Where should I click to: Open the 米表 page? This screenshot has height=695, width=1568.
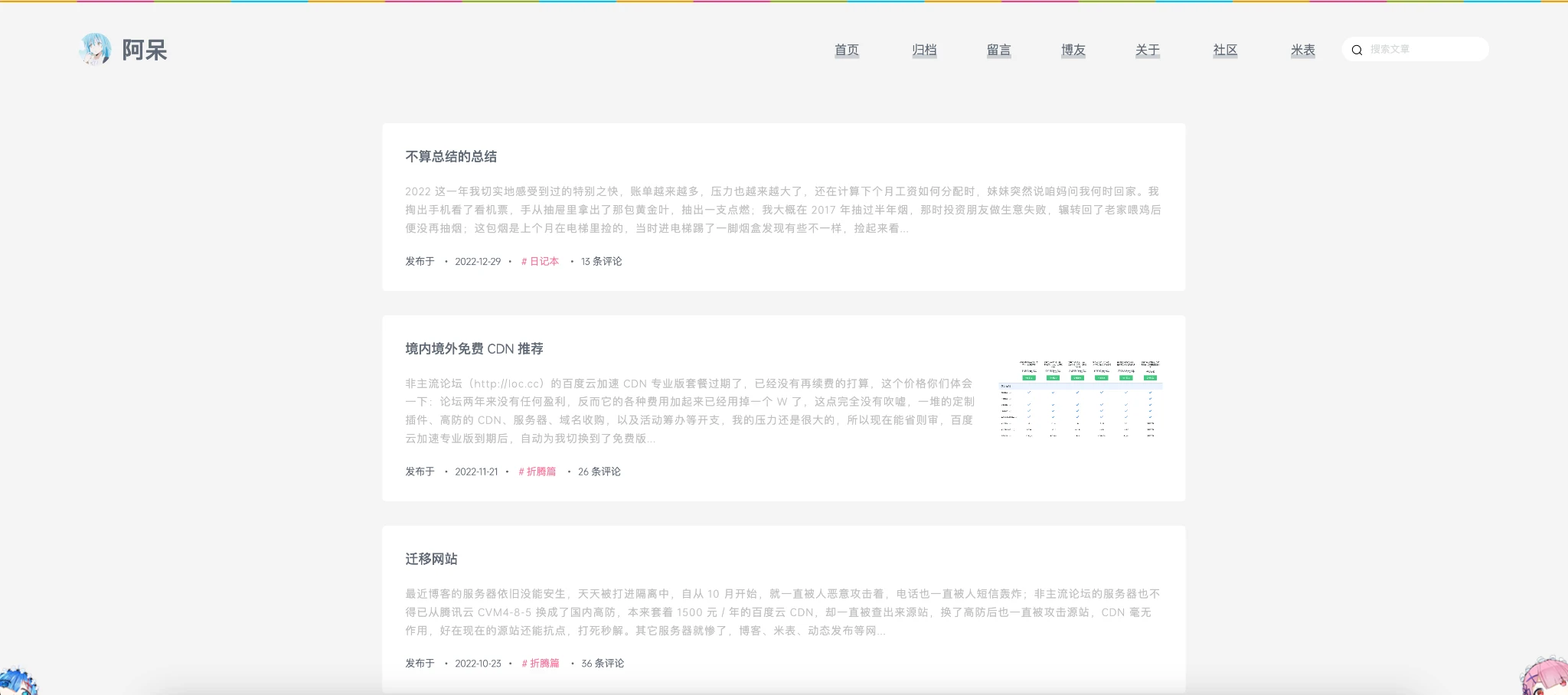[x=1302, y=50]
